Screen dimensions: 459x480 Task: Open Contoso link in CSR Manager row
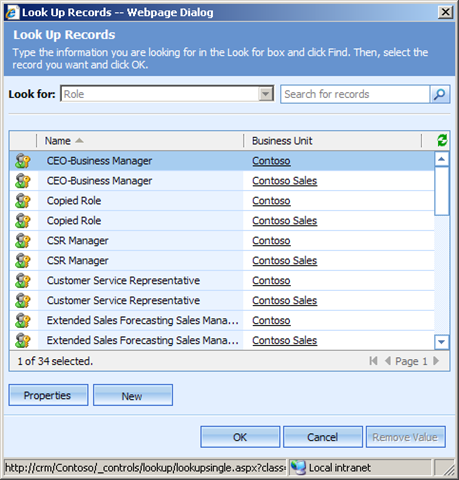(271, 241)
